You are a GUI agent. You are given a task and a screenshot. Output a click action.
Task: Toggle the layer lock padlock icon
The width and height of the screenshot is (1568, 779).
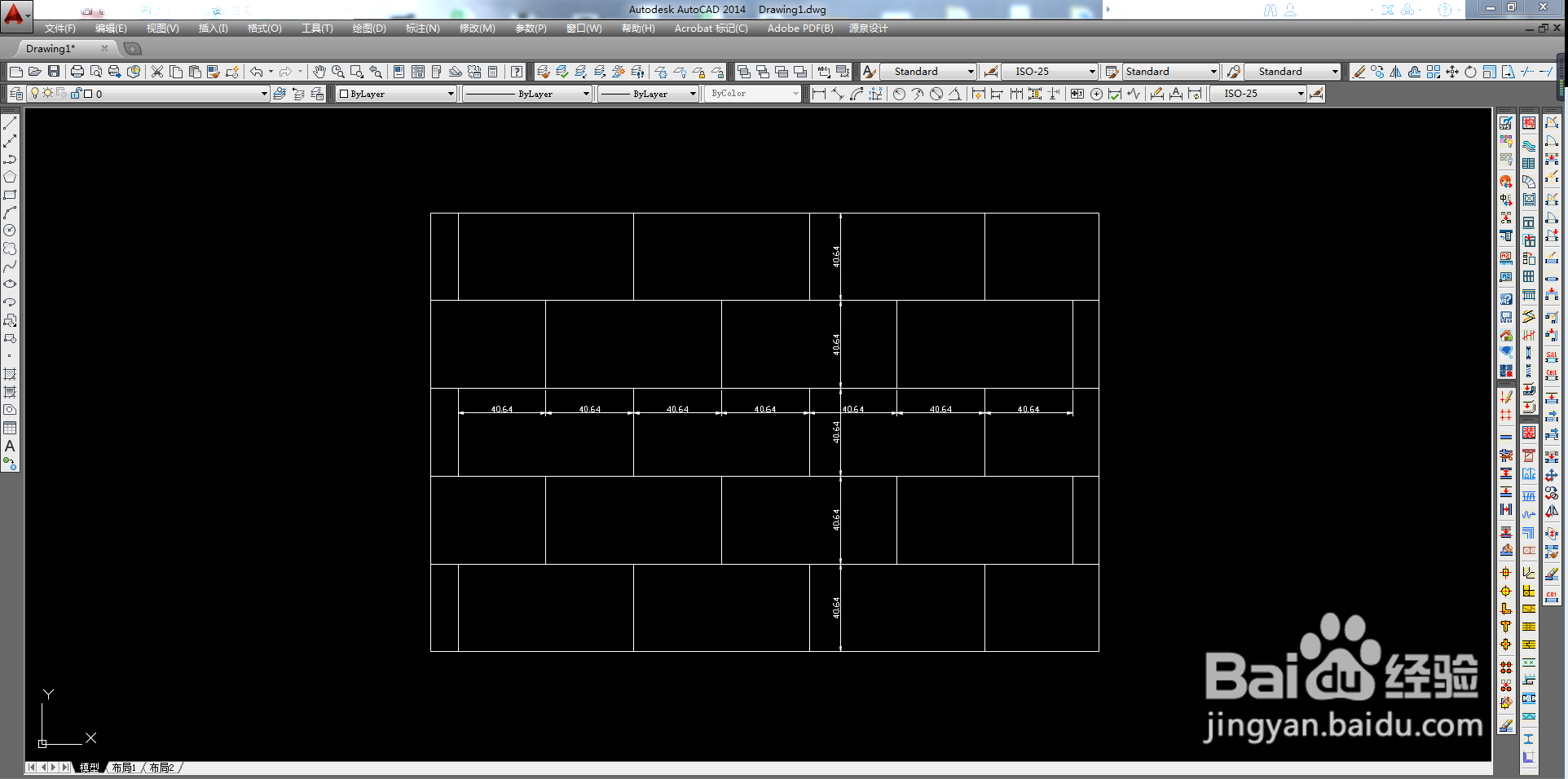pos(76,94)
